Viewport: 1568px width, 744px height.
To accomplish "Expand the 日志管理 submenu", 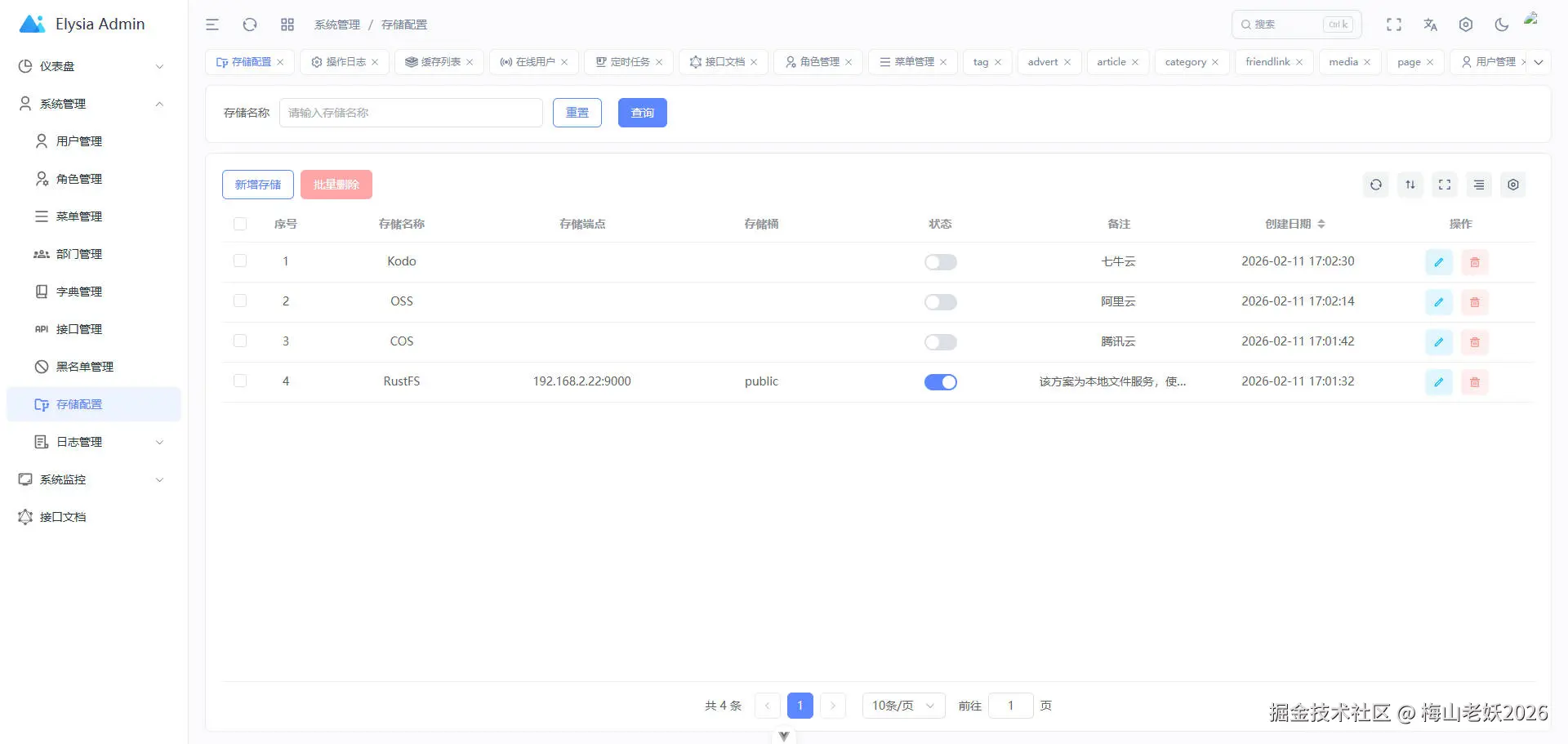I will [x=94, y=442].
